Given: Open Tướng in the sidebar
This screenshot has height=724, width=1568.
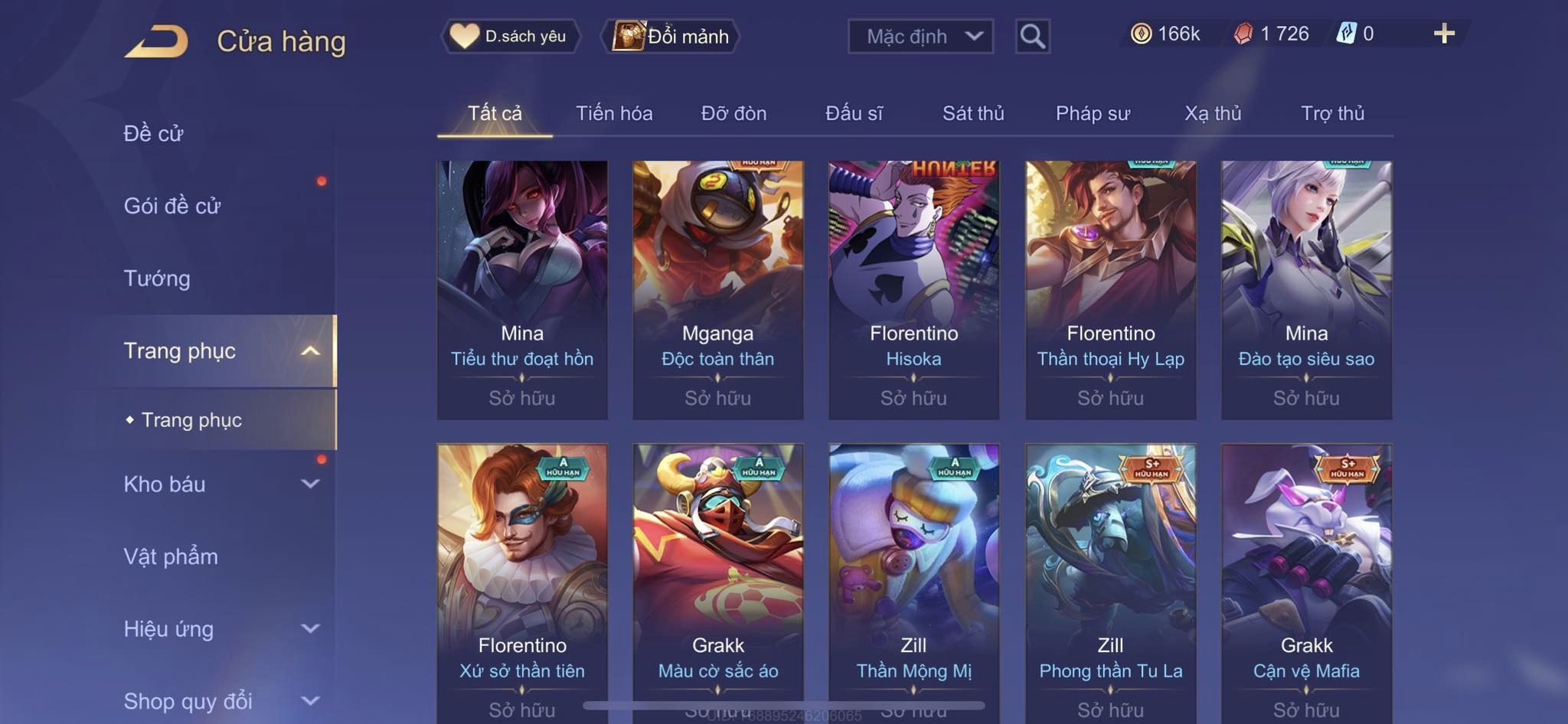Looking at the screenshot, I should tap(157, 278).
